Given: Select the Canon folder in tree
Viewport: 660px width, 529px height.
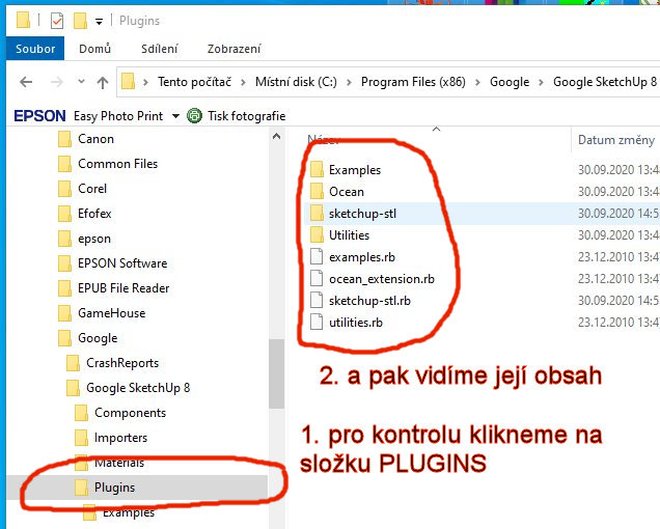Looking at the screenshot, I should tap(96, 139).
